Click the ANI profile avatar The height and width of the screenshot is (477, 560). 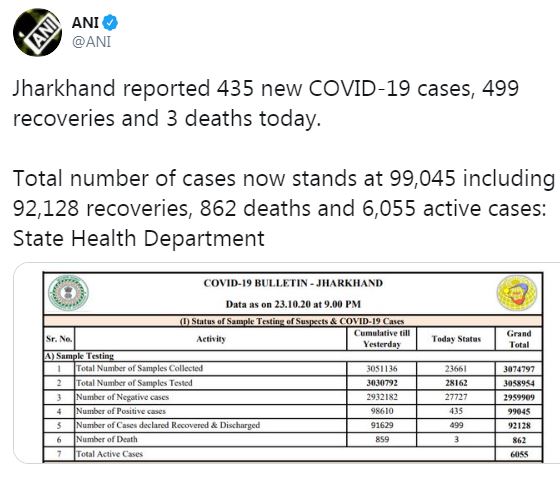pyautogui.click(x=37, y=32)
